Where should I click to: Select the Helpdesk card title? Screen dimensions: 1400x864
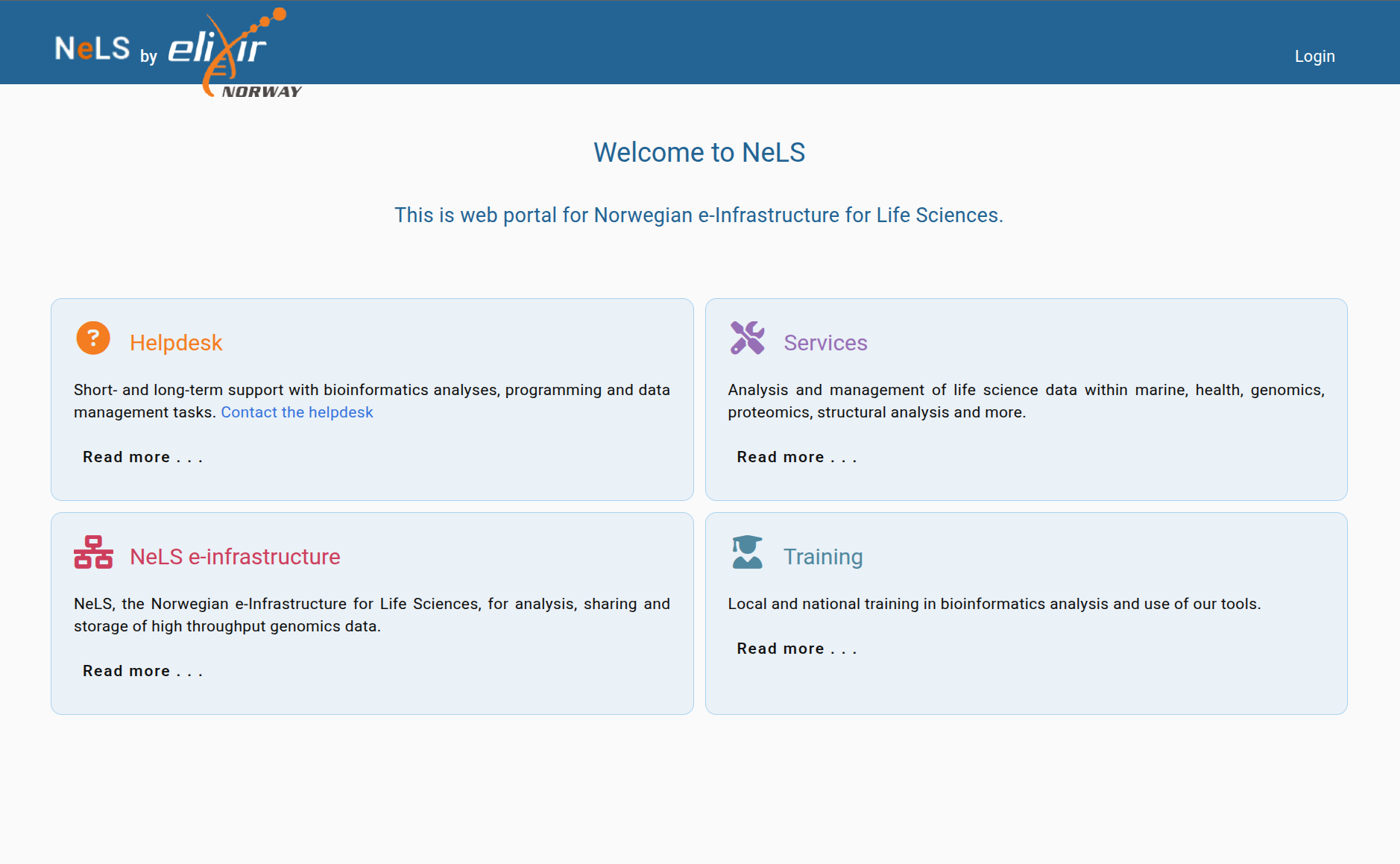click(x=176, y=343)
